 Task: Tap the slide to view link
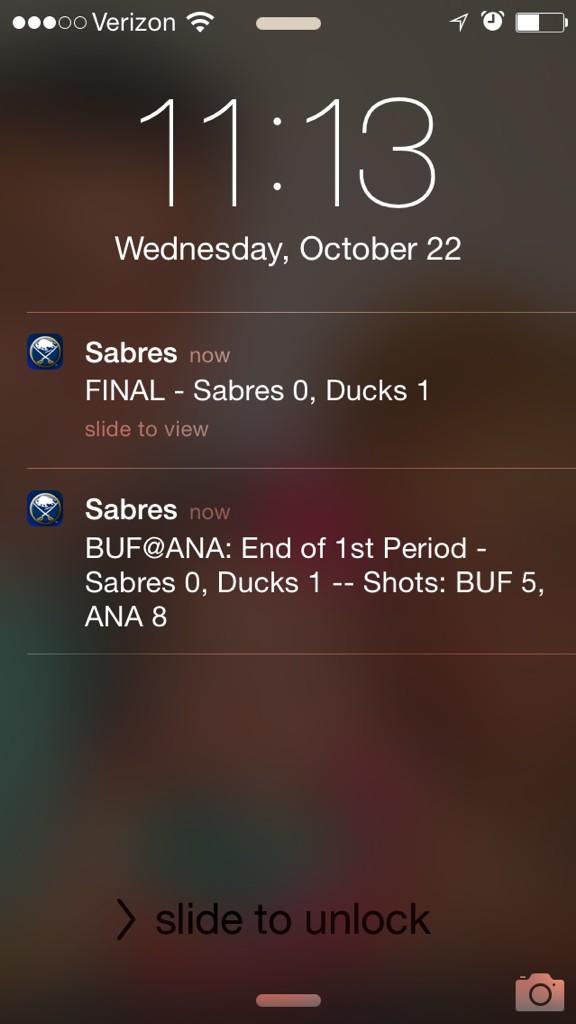(146, 429)
